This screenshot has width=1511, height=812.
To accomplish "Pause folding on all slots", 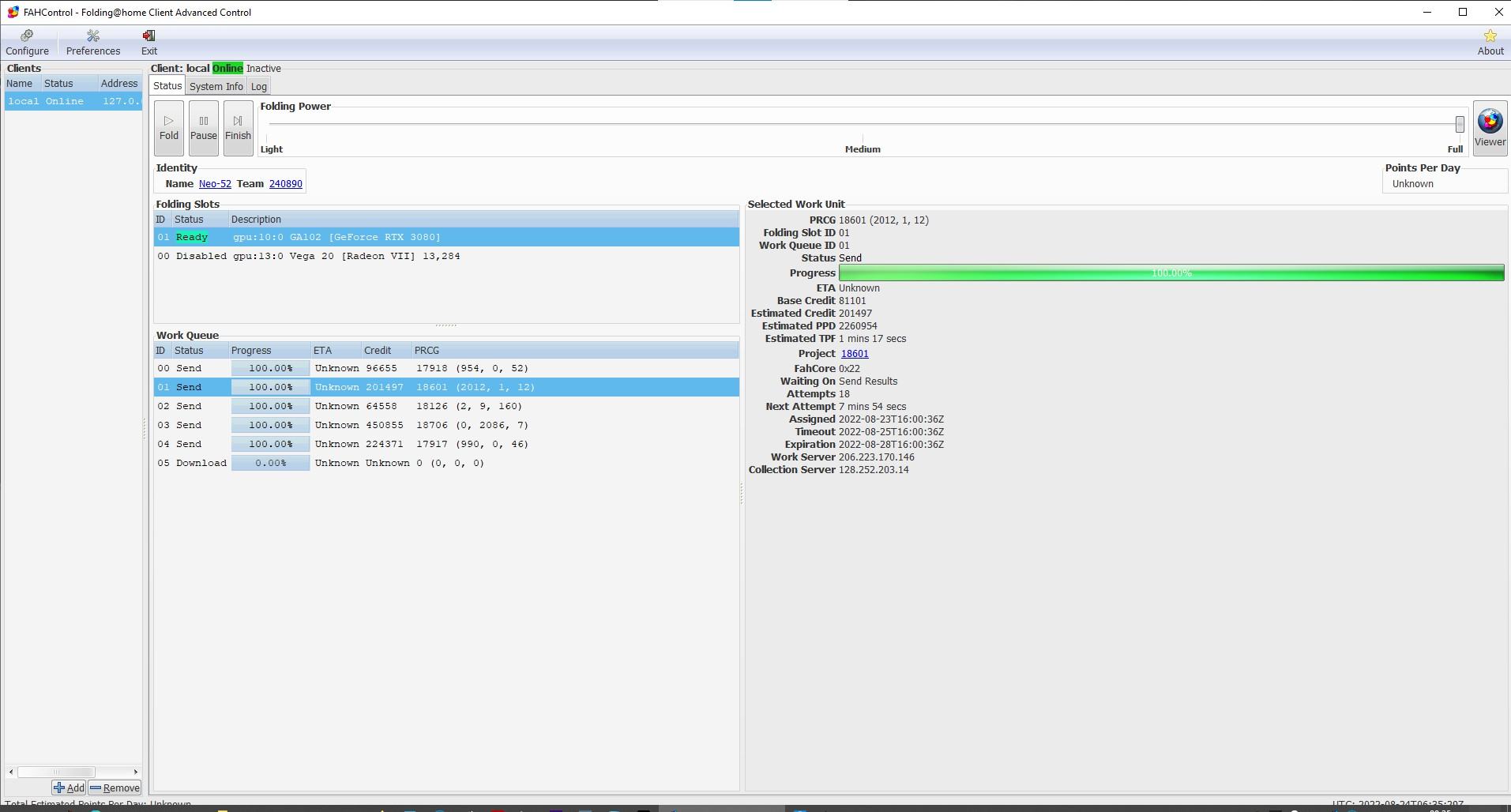I will click(x=204, y=127).
